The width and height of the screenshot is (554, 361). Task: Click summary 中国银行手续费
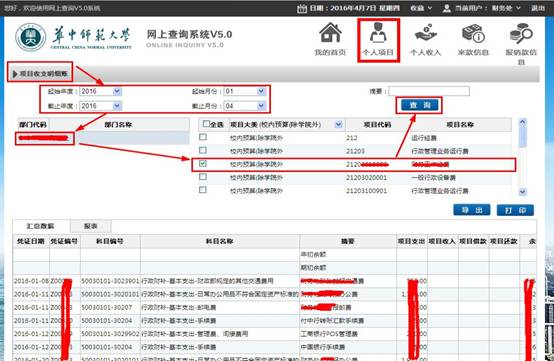click(323, 347)
